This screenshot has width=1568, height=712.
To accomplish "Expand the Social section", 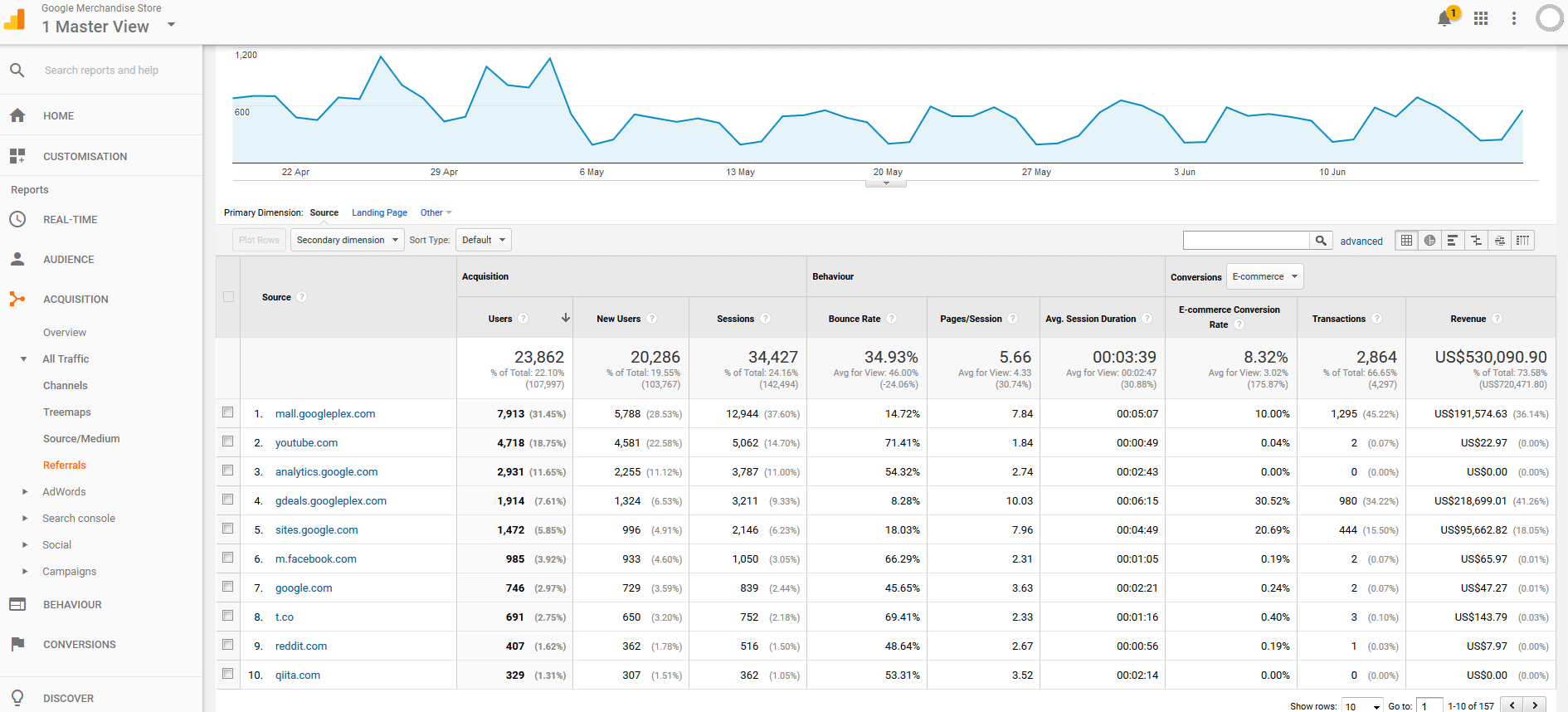I will pyautogui.click(x=24, y=545).
